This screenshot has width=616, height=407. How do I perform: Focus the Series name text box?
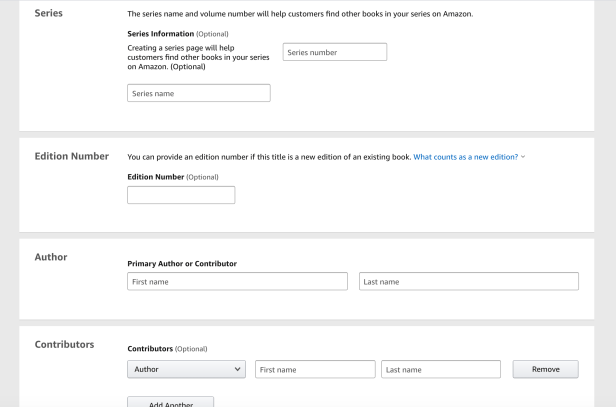(x=199, y=93)
